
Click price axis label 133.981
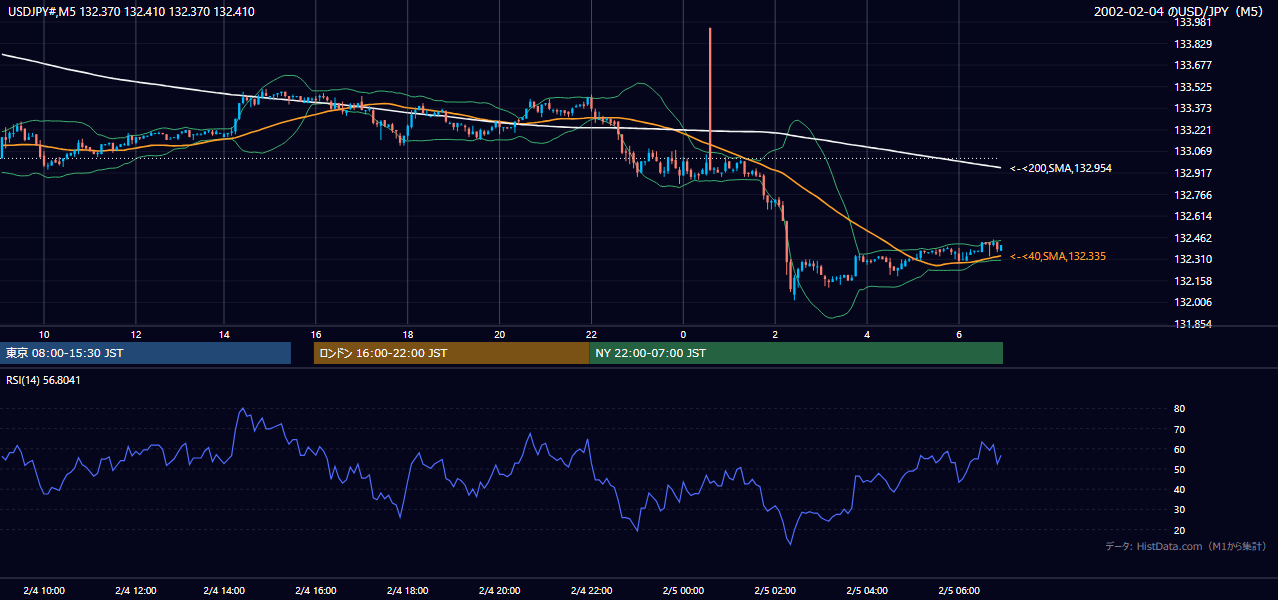1192,22
